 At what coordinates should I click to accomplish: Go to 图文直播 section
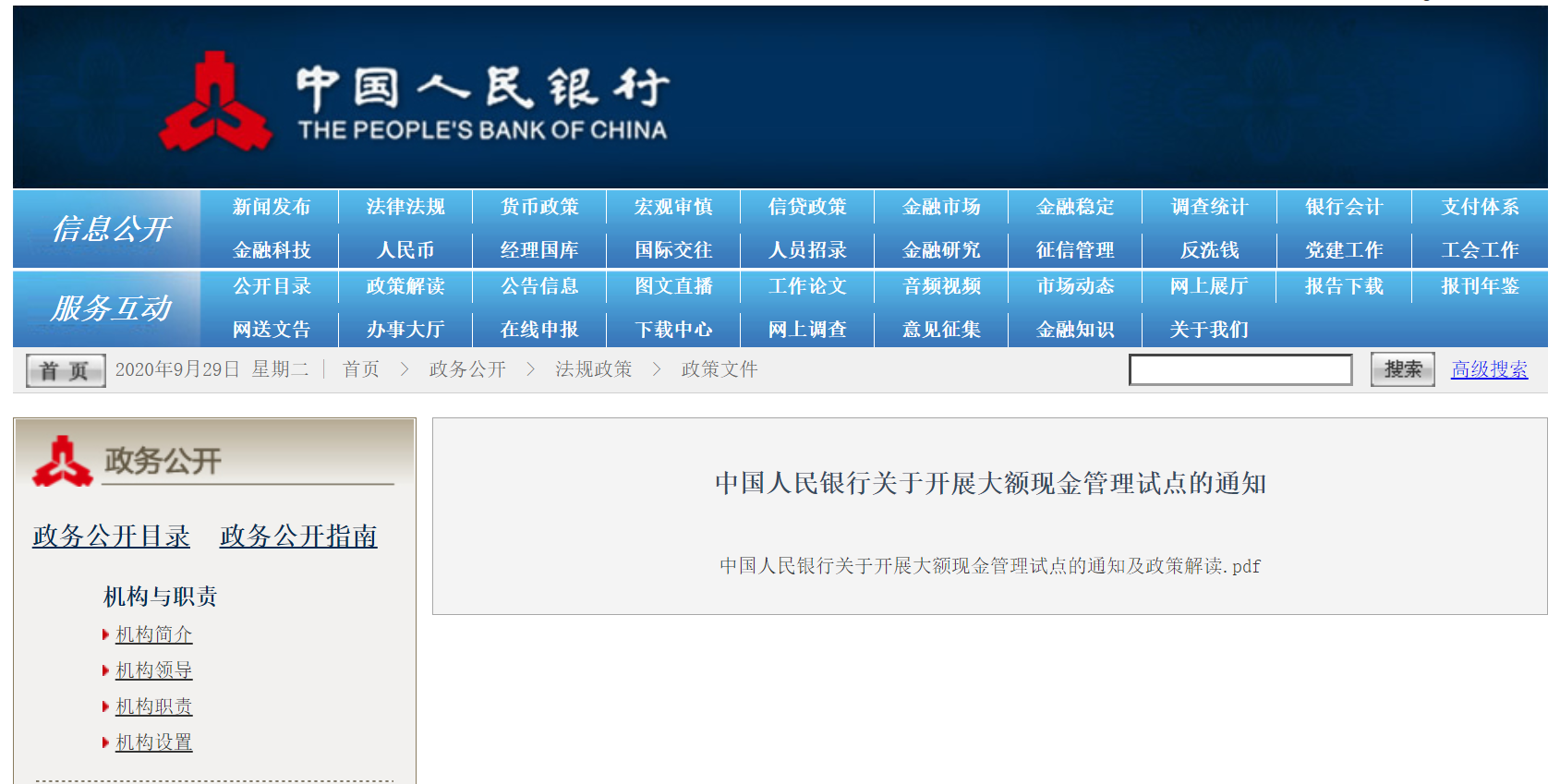pyautogui.click(x=673, y=286)
